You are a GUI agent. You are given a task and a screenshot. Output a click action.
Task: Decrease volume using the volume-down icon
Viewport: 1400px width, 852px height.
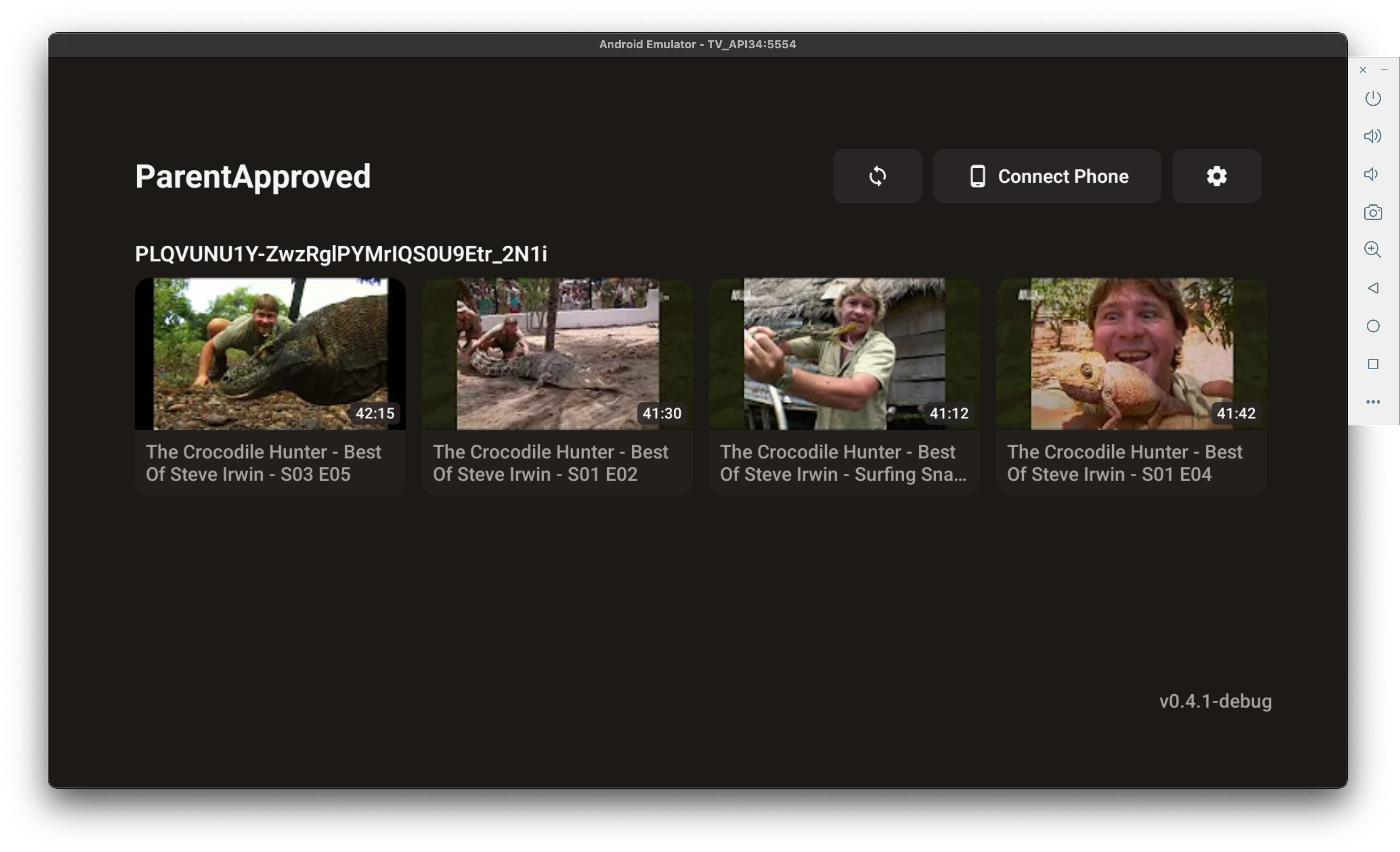pyautogui.click(x=1372, y=174)
